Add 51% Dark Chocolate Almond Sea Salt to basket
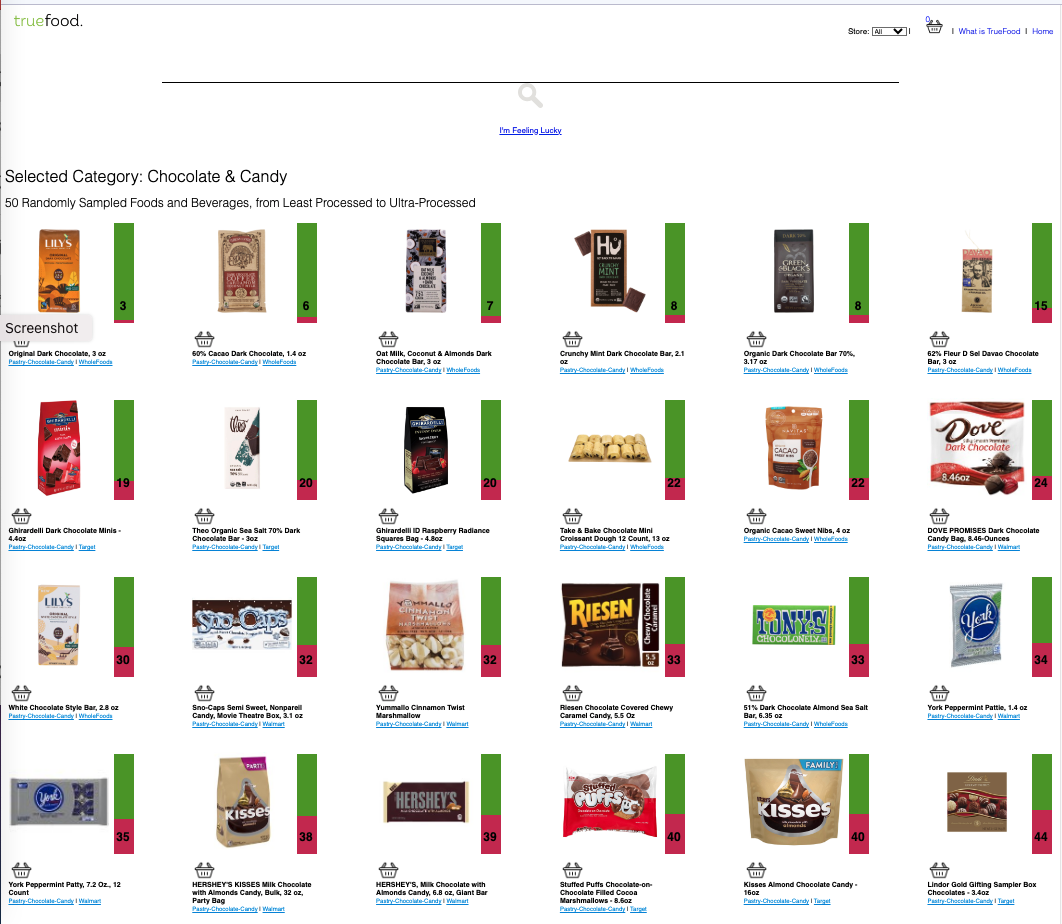1062x924 pixels. tap(757, 693)
